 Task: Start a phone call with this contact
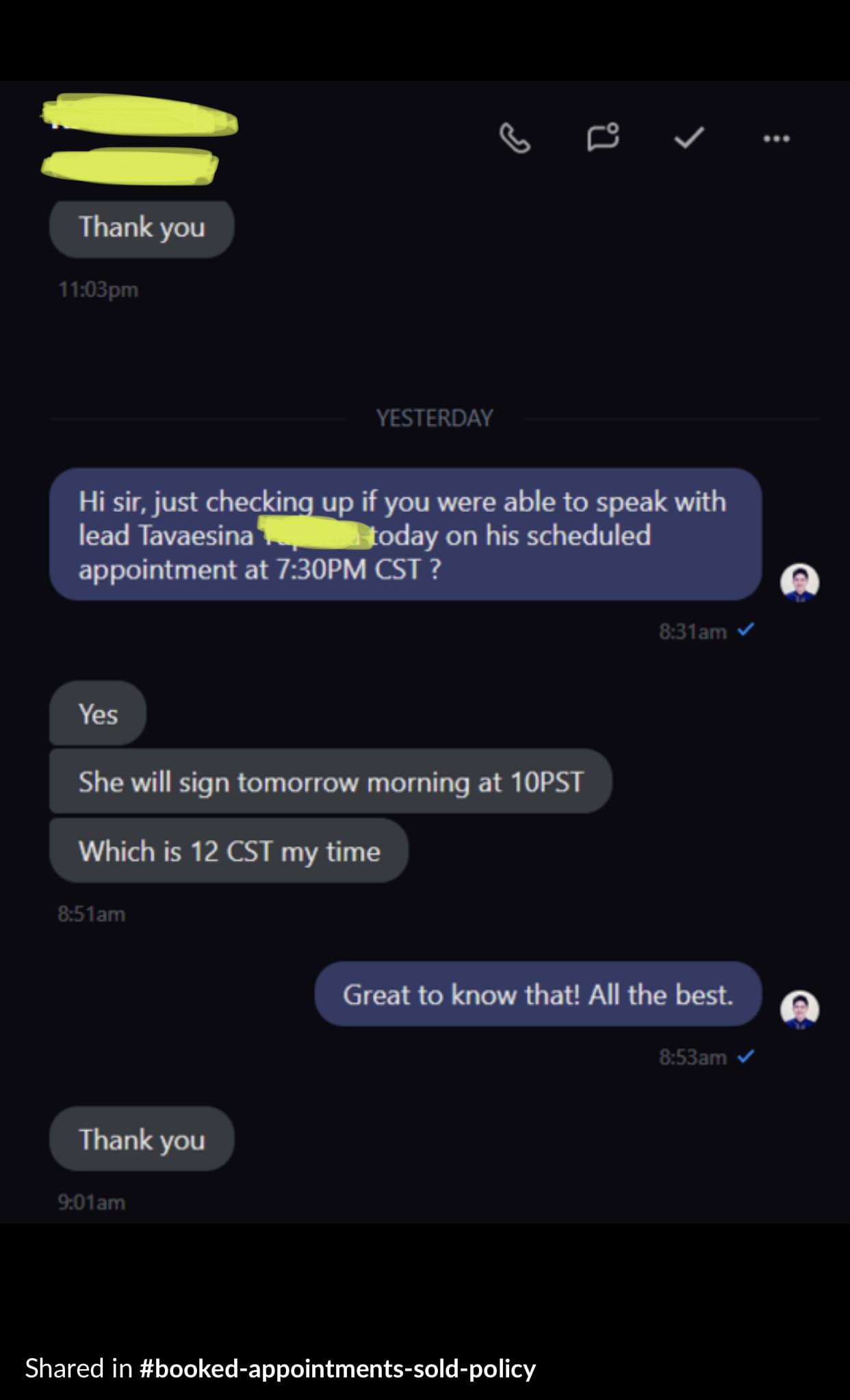(515, 138)
